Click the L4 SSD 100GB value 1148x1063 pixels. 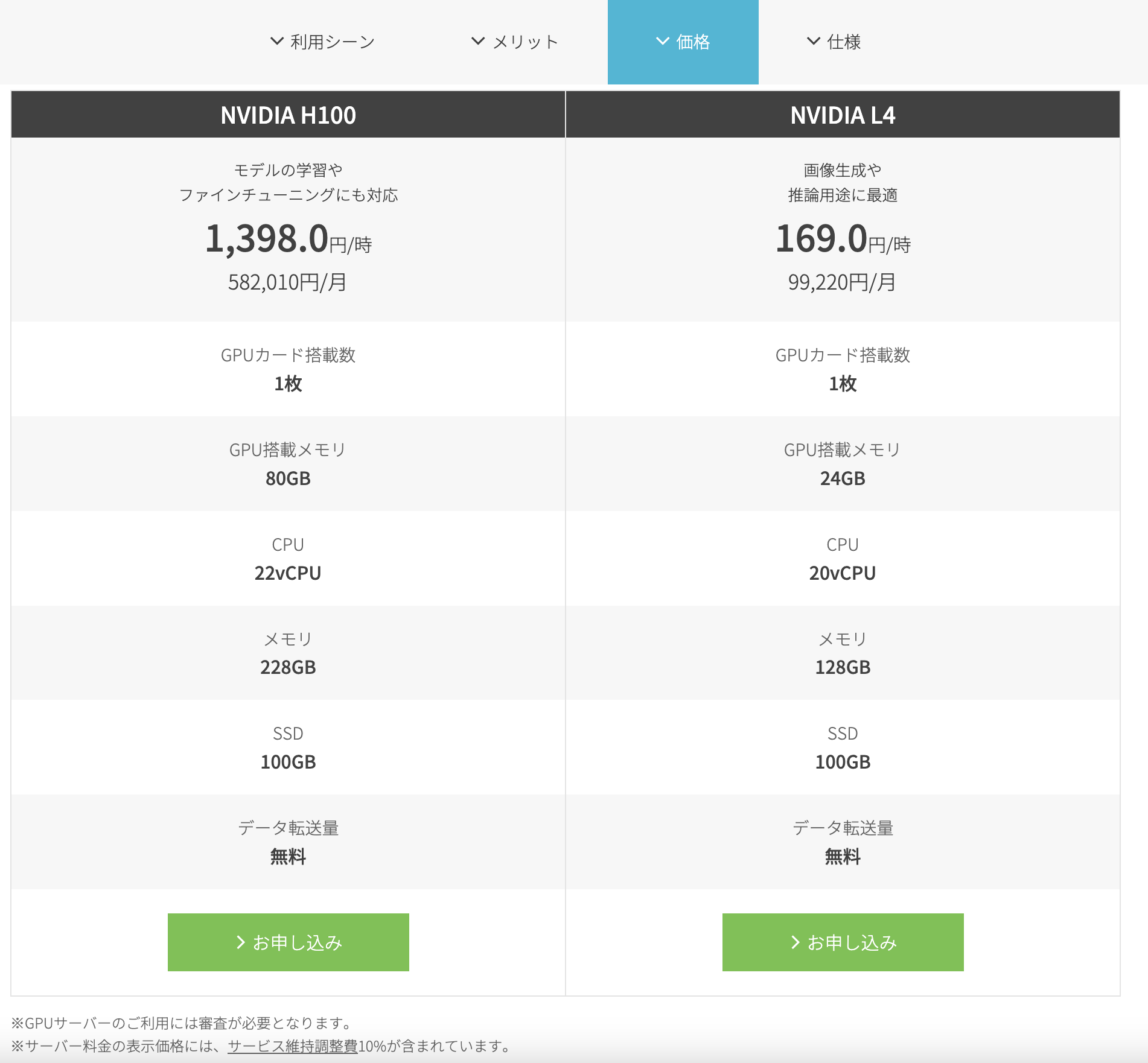(x=843, y=762)
